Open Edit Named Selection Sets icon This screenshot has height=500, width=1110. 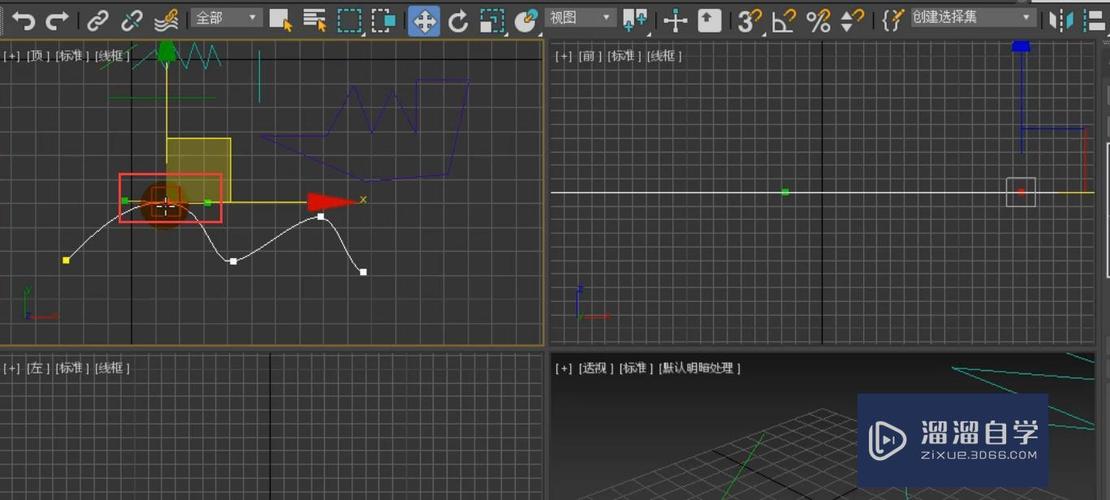894,20
